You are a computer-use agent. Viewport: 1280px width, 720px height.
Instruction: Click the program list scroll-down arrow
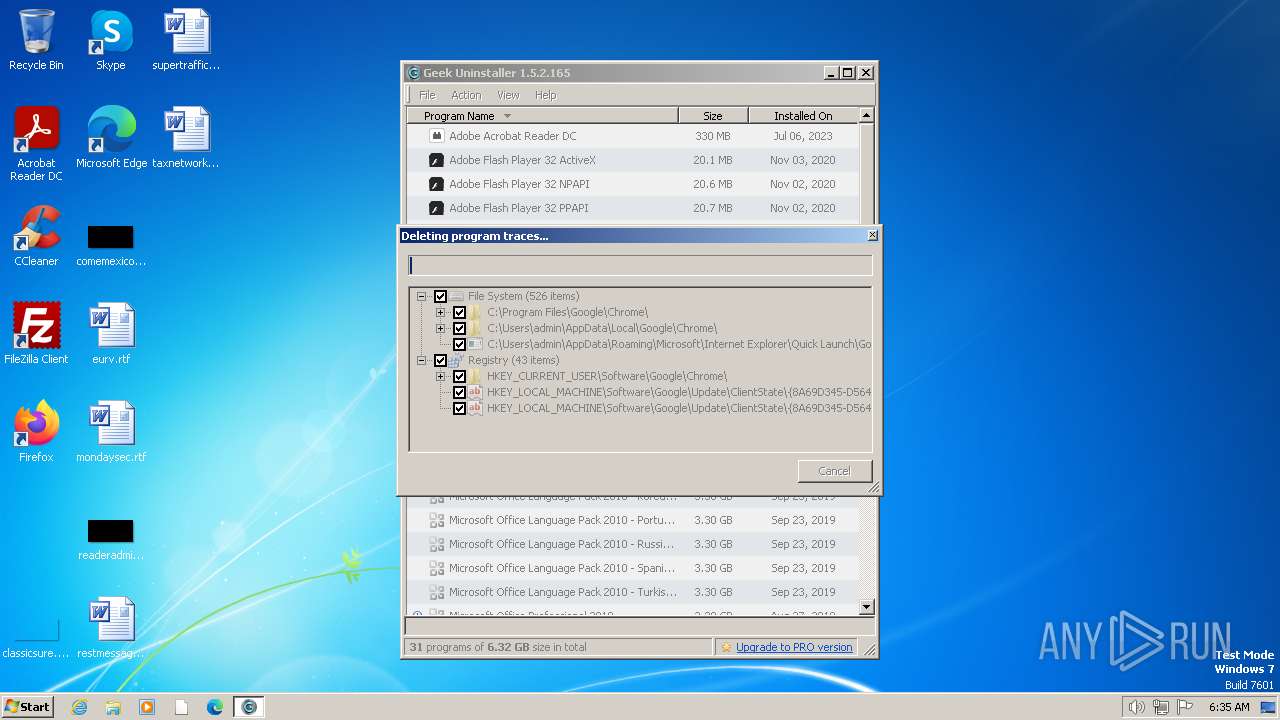866,607
